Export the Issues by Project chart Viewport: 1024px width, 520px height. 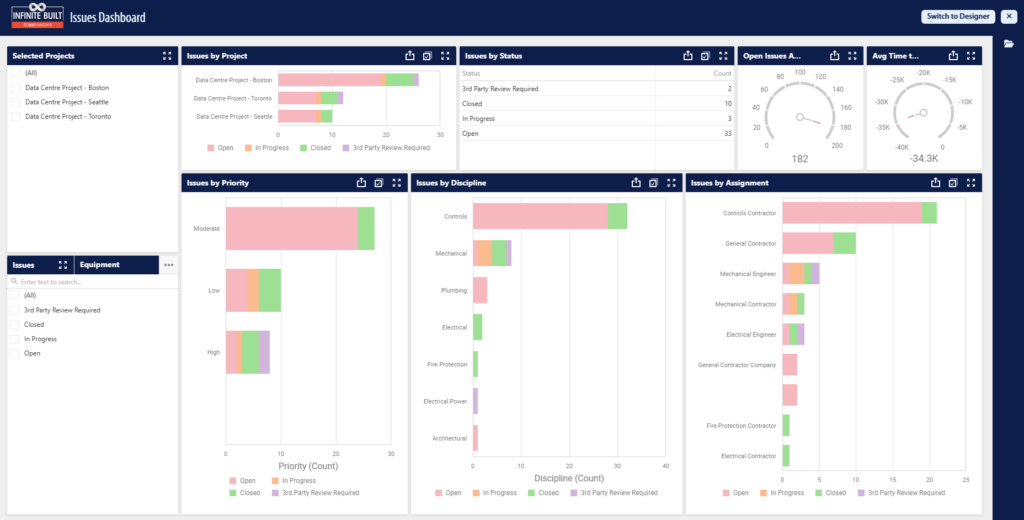pos(410,56)
